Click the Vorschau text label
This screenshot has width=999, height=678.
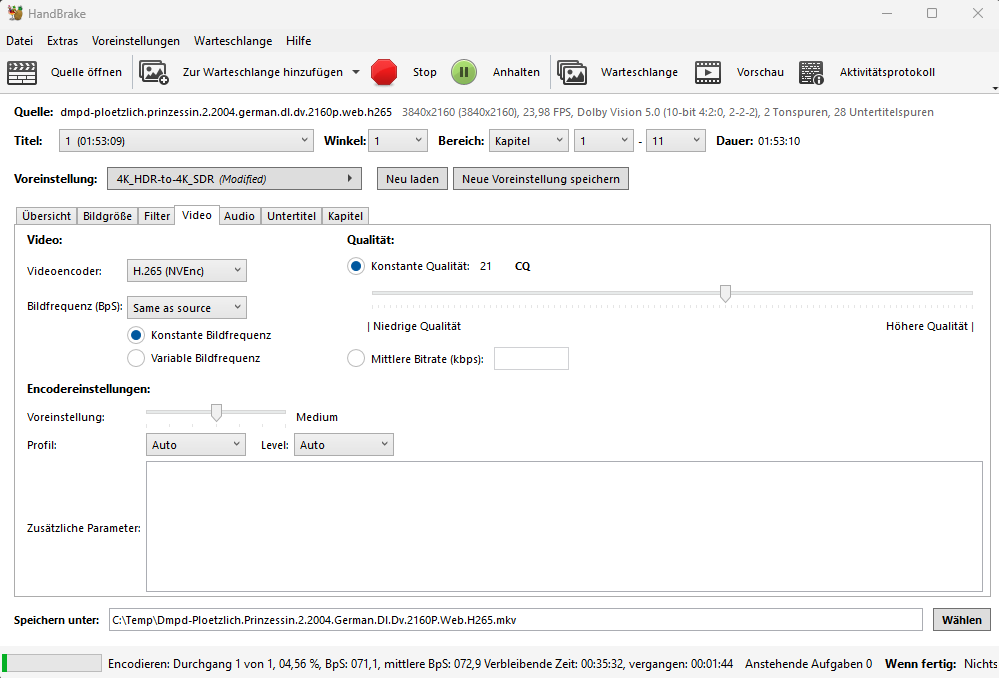[760, 72]
